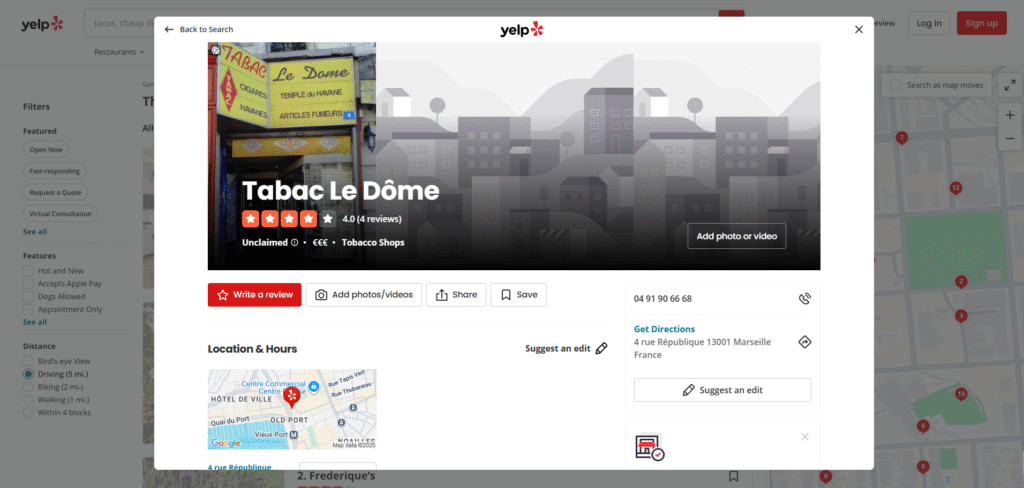Screen dimensions: 1024x488
Task: Toggle the Fast-responding filter chip
Action: pyautogui.click(x=54, y=171)
